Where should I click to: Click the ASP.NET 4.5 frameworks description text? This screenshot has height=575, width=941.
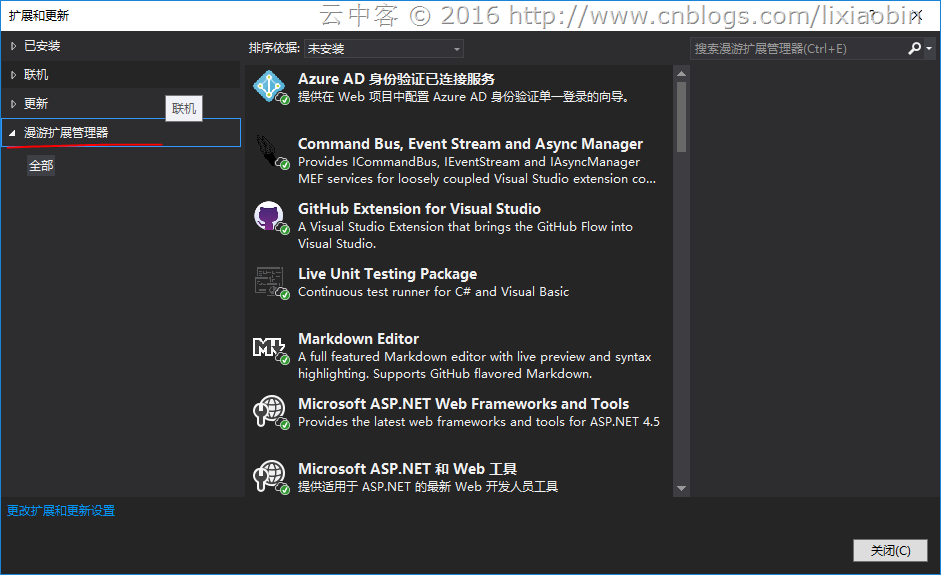(x=478, y=421)
